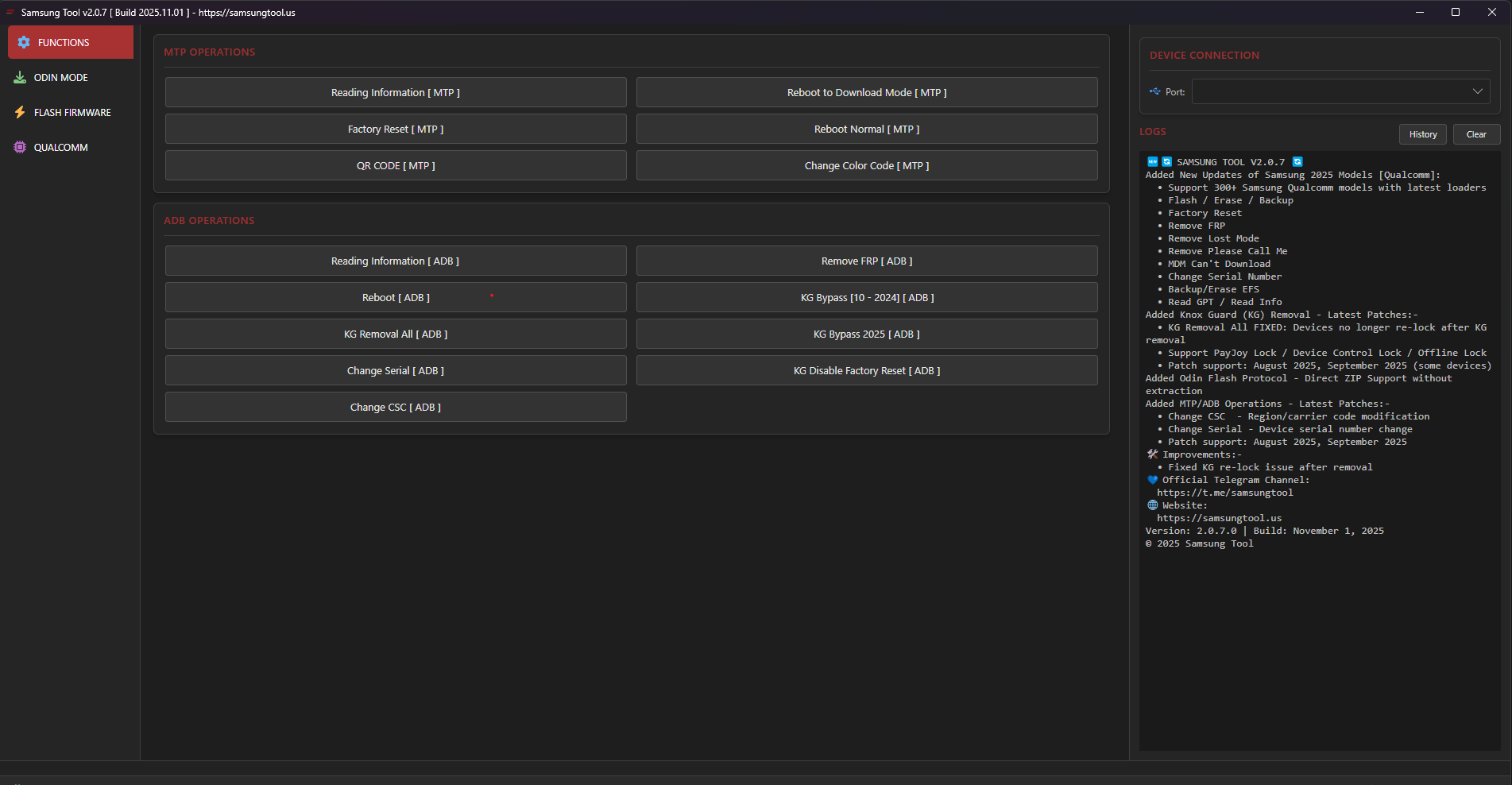Click Remove FRP [ADB]
This screenshot has width=1512, height=785.
(x=866, y=260)
